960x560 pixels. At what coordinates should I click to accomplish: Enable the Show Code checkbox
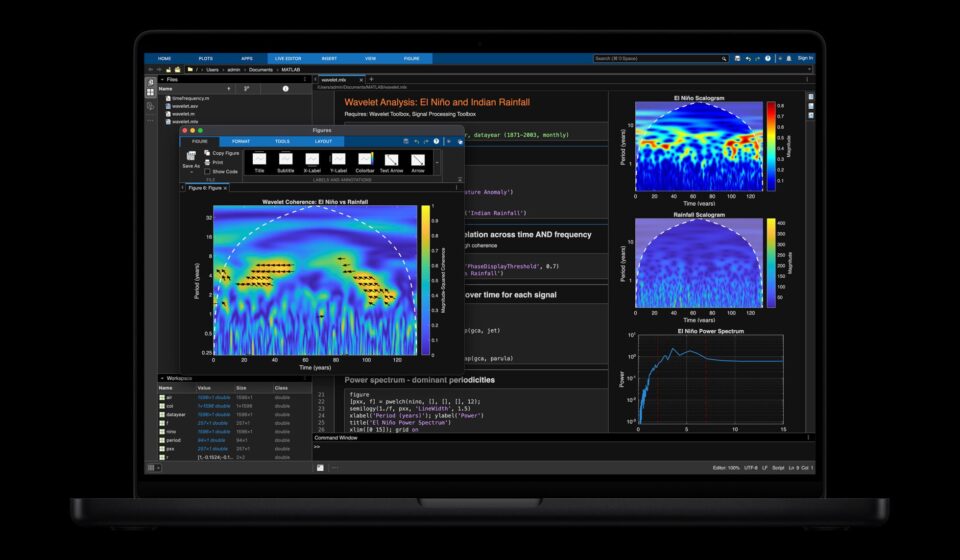point(207,171)
